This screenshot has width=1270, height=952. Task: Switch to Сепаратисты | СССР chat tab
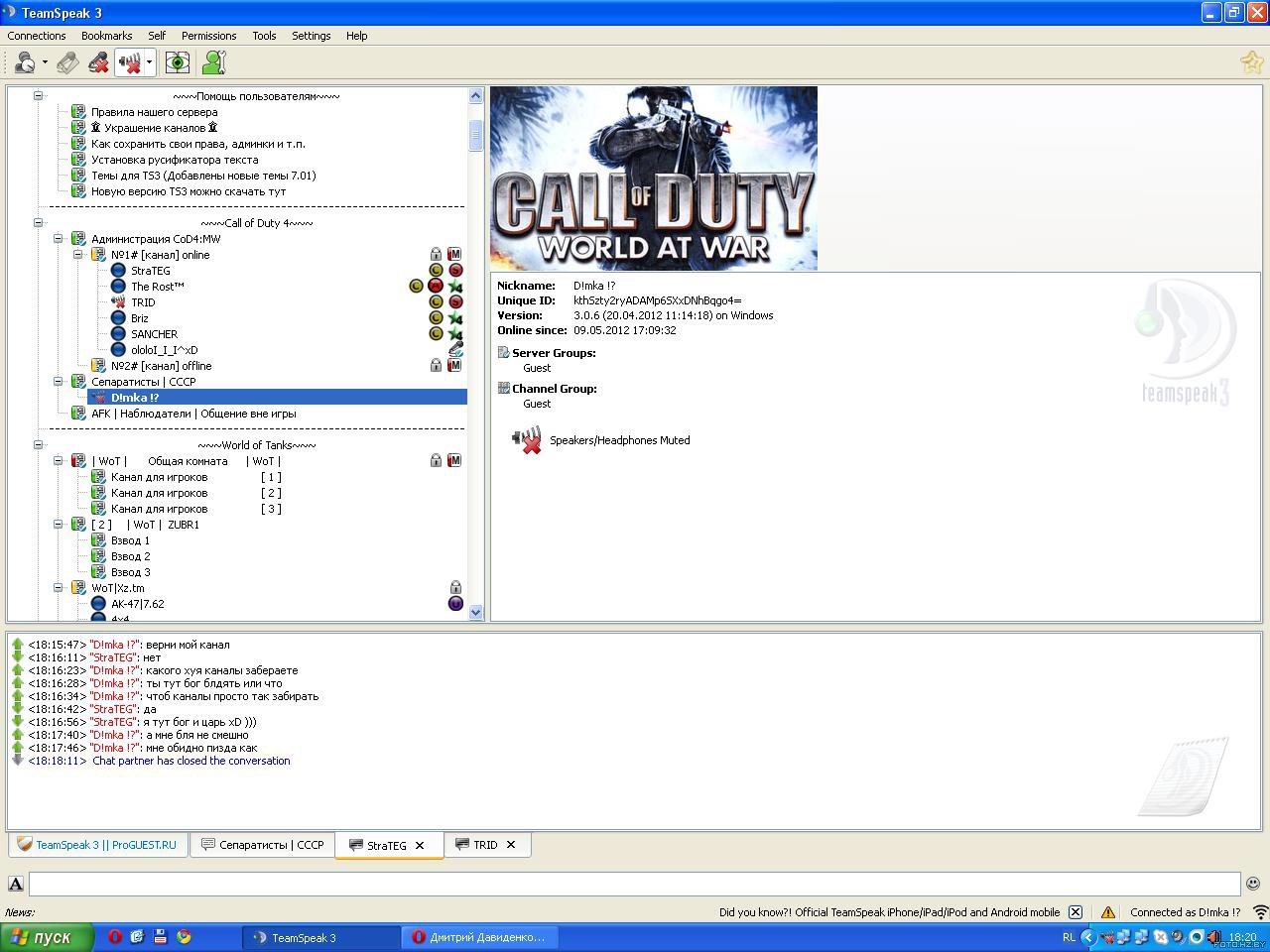tap(262, 845)
